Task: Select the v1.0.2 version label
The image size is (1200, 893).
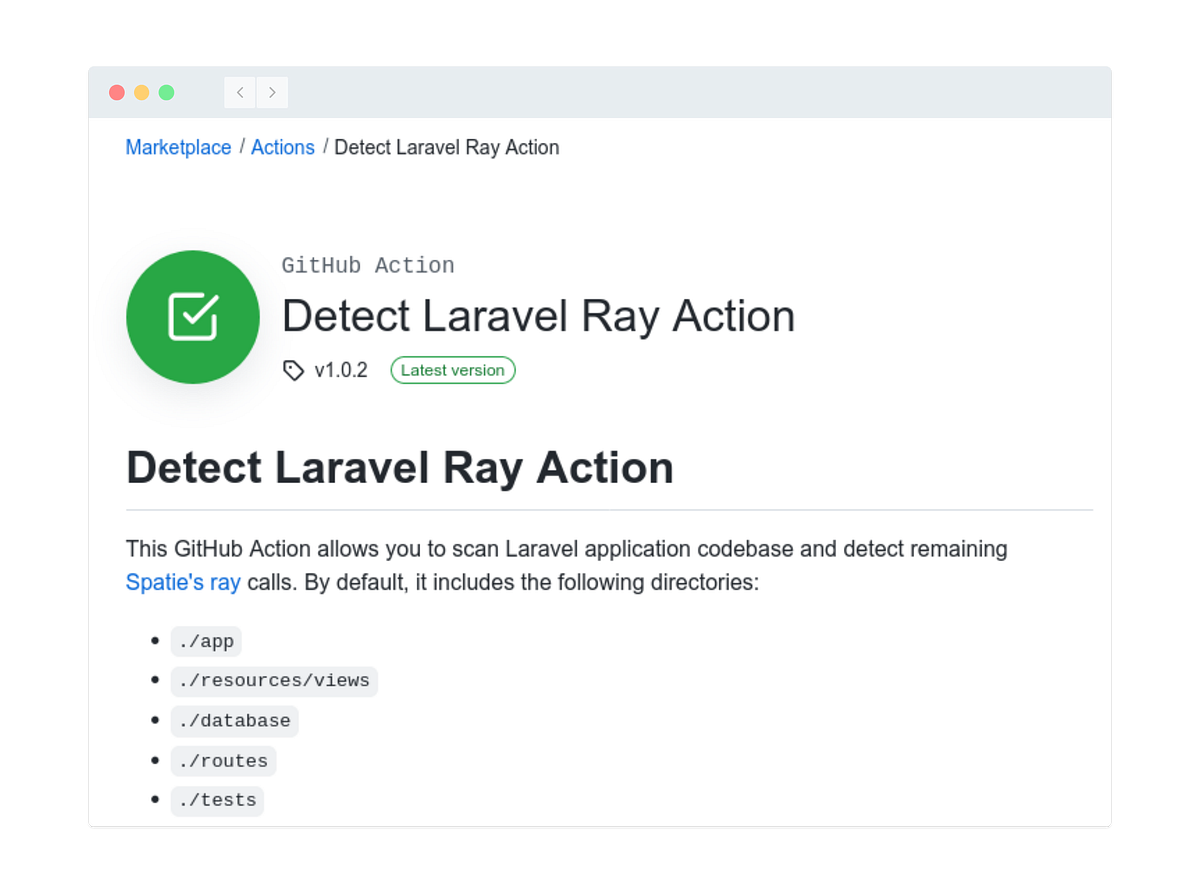Action: coord(340,370)
